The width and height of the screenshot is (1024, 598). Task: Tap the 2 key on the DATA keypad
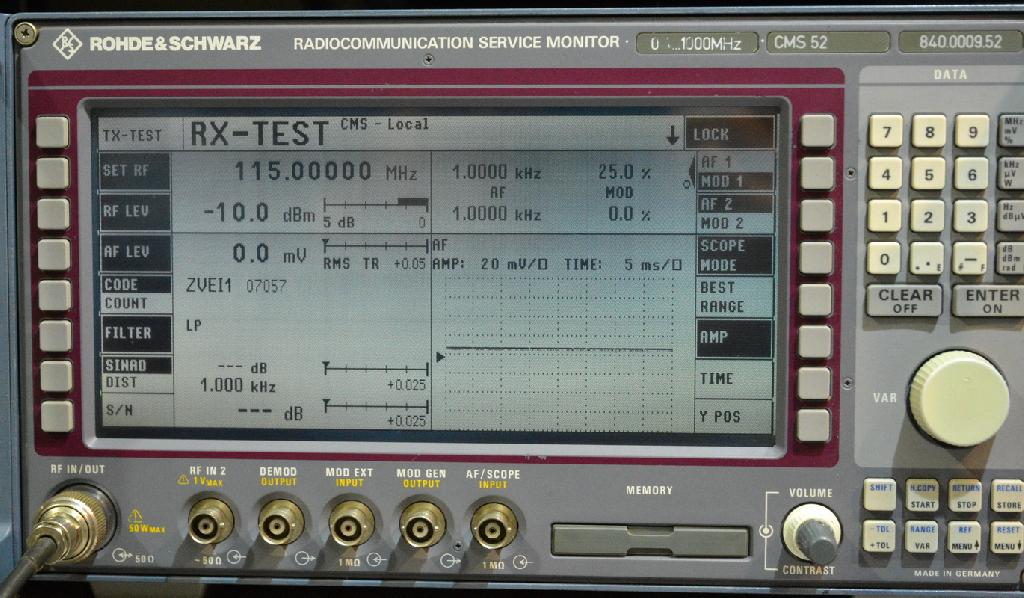(x=927, y=216)
